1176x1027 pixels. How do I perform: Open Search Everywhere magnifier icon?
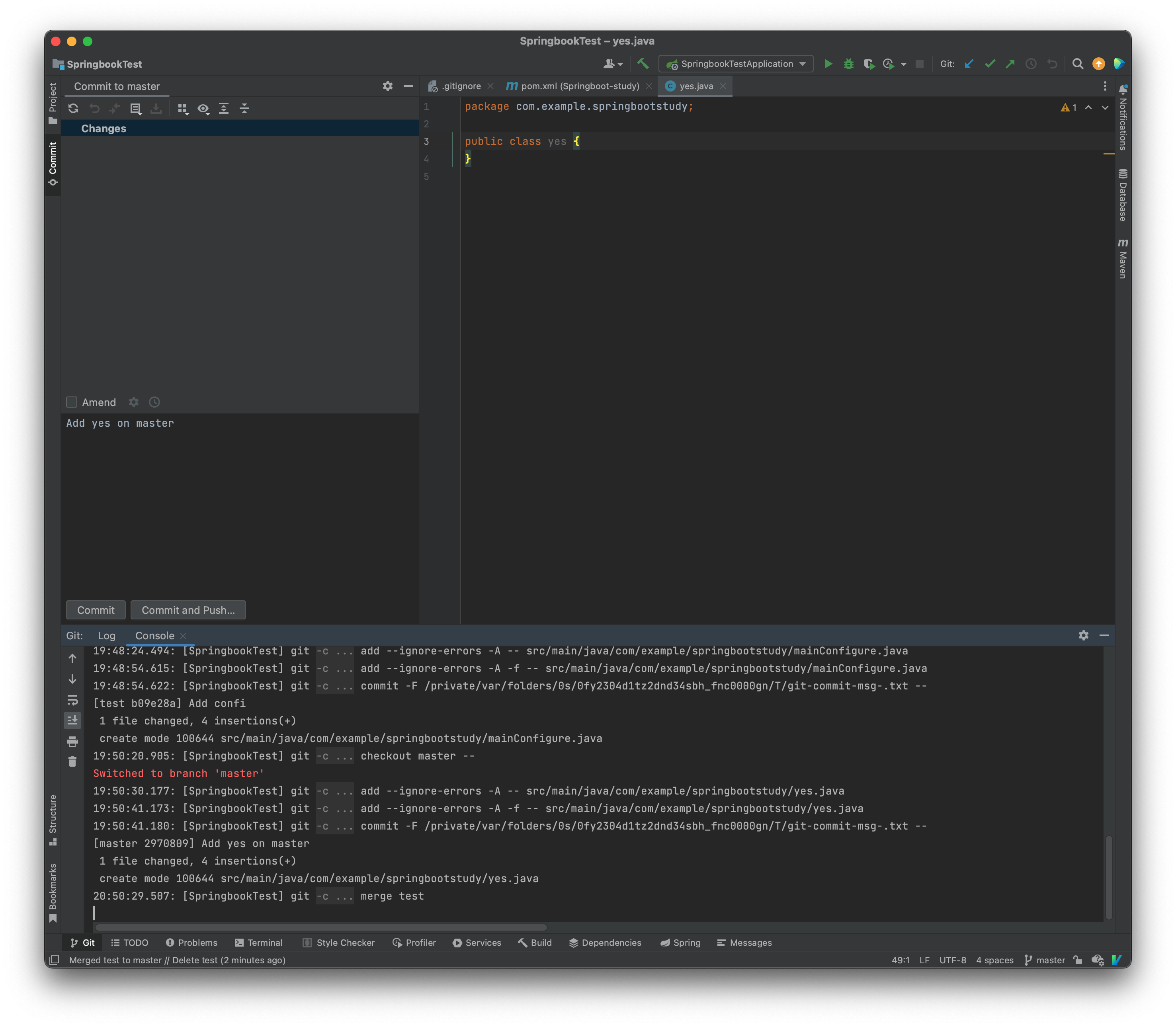[x=1077, y=64]
